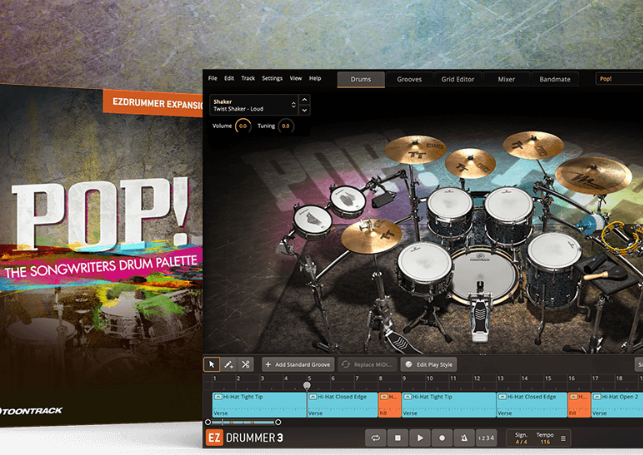The height and width of the screenshot is (455, 643).
Task: Select previous instrument with the up chevron
Action: (x=304, y=100)
